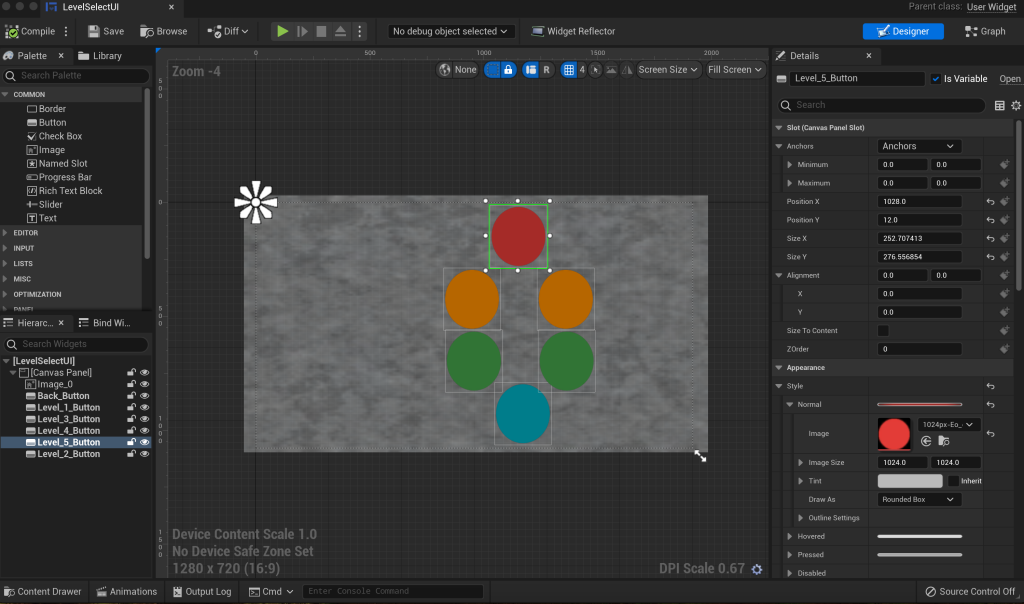Screen dimensions: 1024x604
Task: Open the Content Drawer
Action: pyautogui.click(x=43, y=592)
